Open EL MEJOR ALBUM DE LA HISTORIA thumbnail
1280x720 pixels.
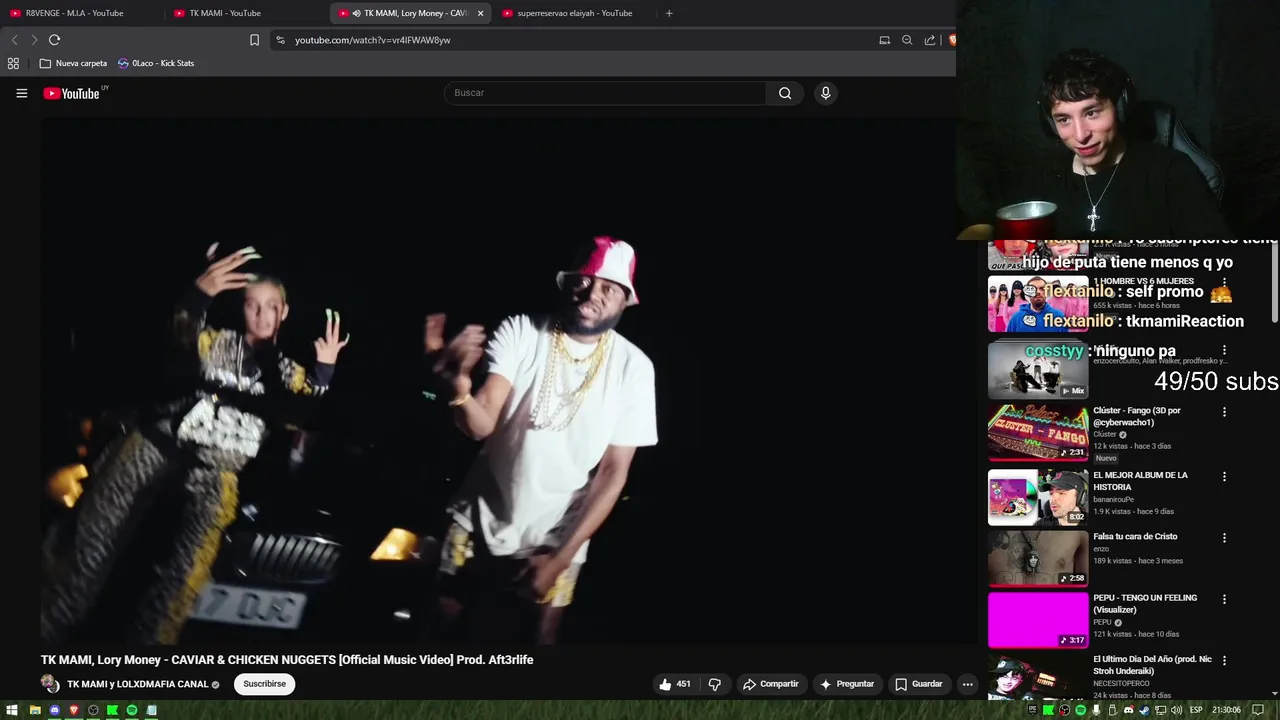pyautogui.click(x=1038, y=497)
